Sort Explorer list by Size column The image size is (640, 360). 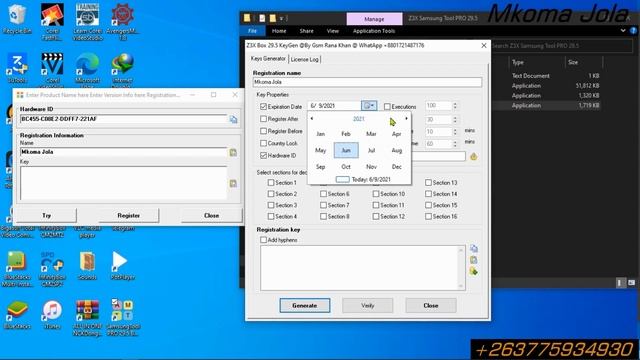[573, 62]
